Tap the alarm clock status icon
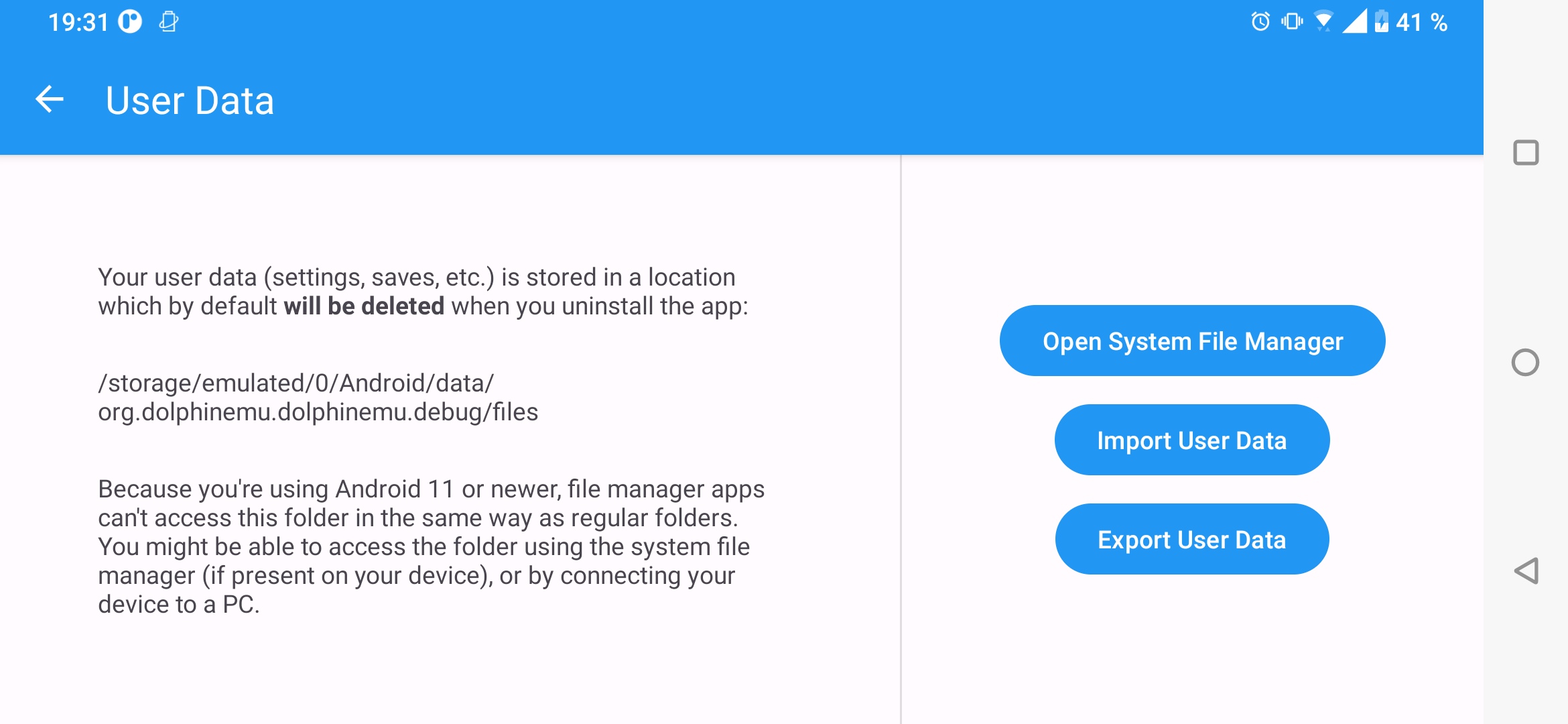 pyautogui.click(x=1260, y=22)
